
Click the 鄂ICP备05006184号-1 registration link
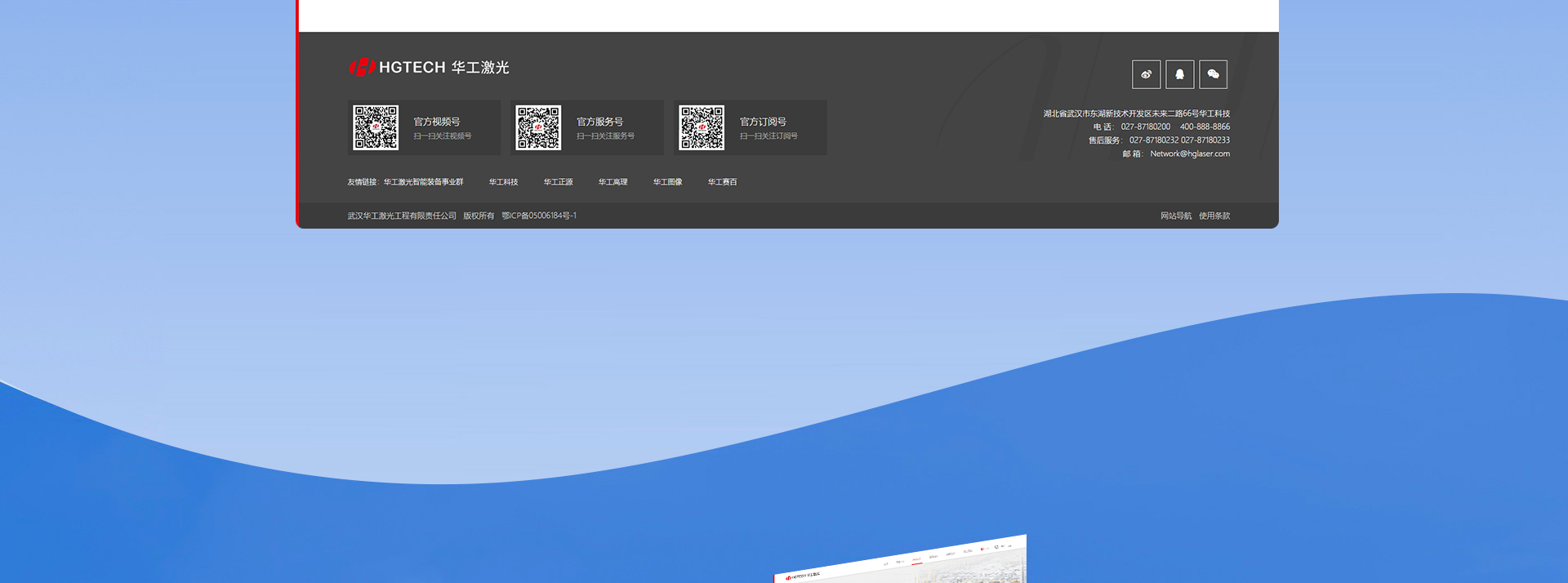pyautogui.click(x=539, y=216)
